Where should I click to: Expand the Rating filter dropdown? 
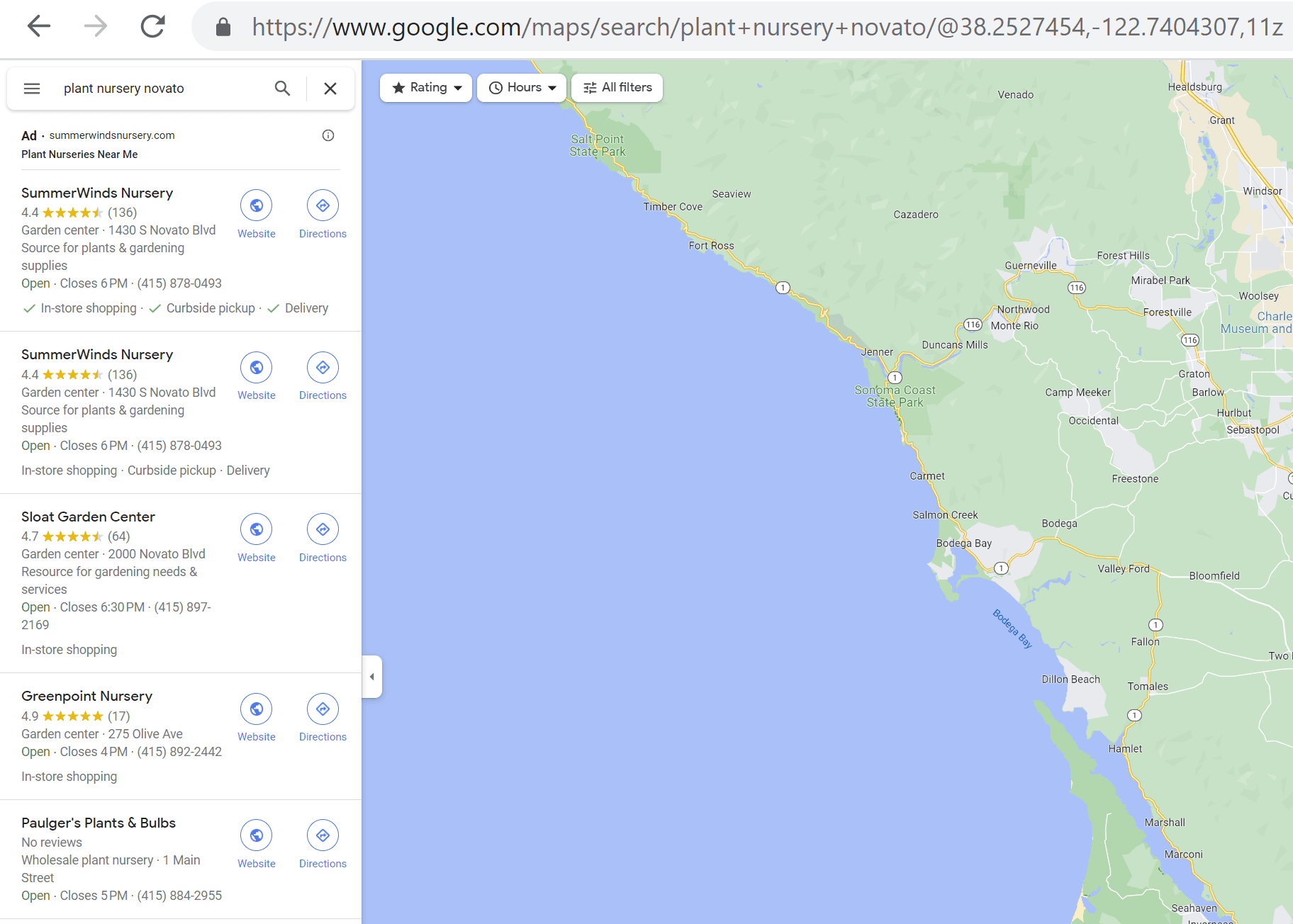(426, 88)
